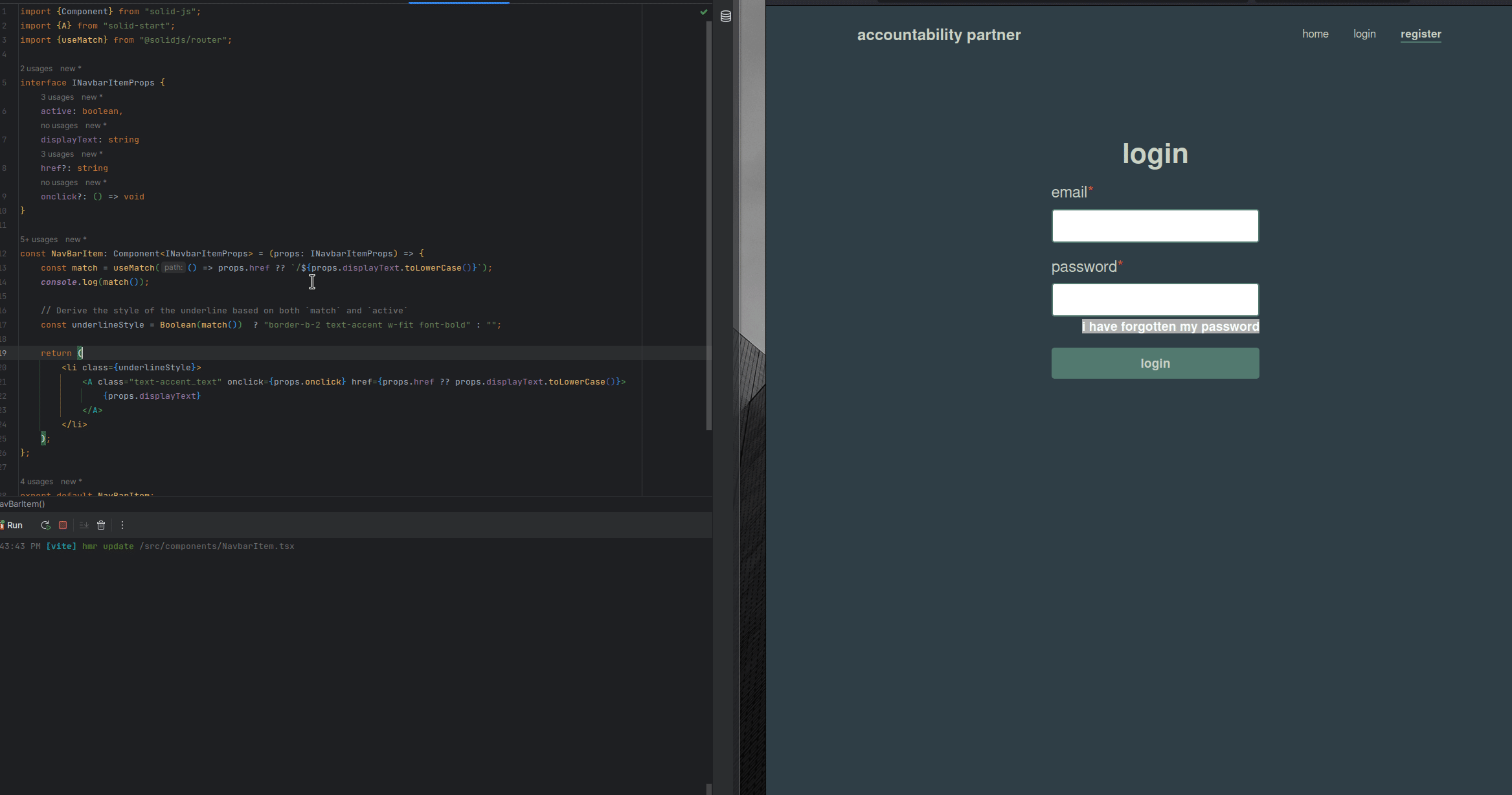The width and height of the screenshot is (1512, 795).
Task: Open the Database tool window icon
Action: (726, 17)
